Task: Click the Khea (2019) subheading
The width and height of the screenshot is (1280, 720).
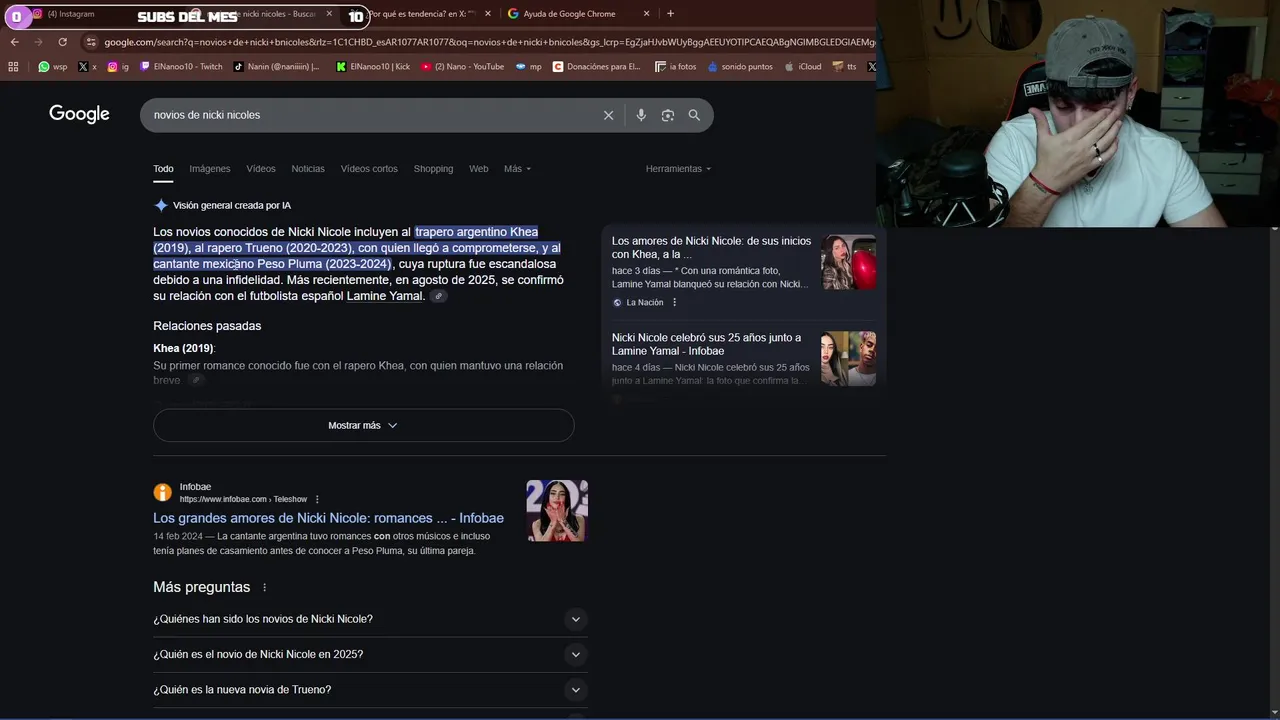Action: (184, 348)
